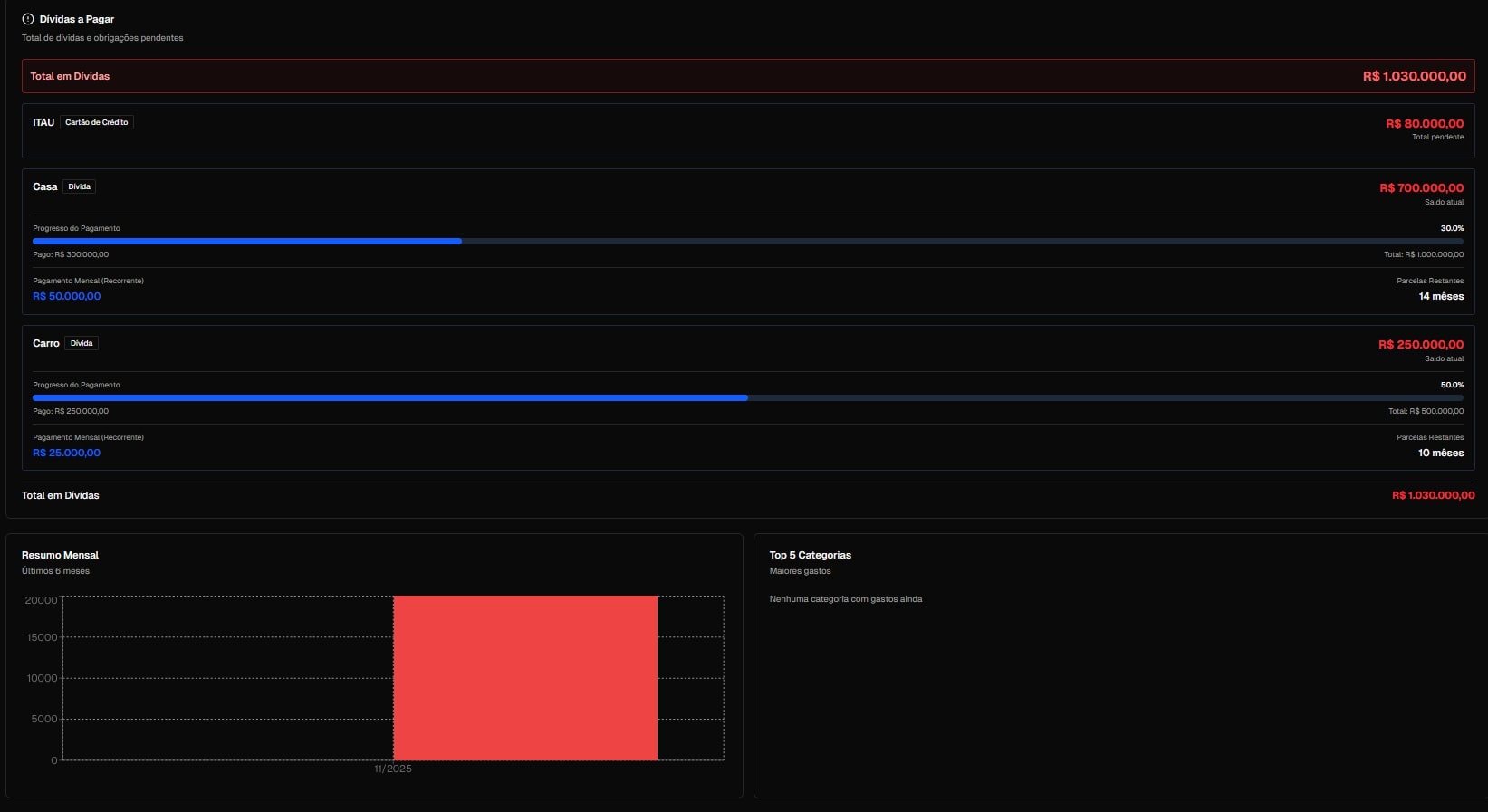Screen dimensions: 1488x812
Task: Click the '14 mêses' remaining installments
Action: 1441,296
